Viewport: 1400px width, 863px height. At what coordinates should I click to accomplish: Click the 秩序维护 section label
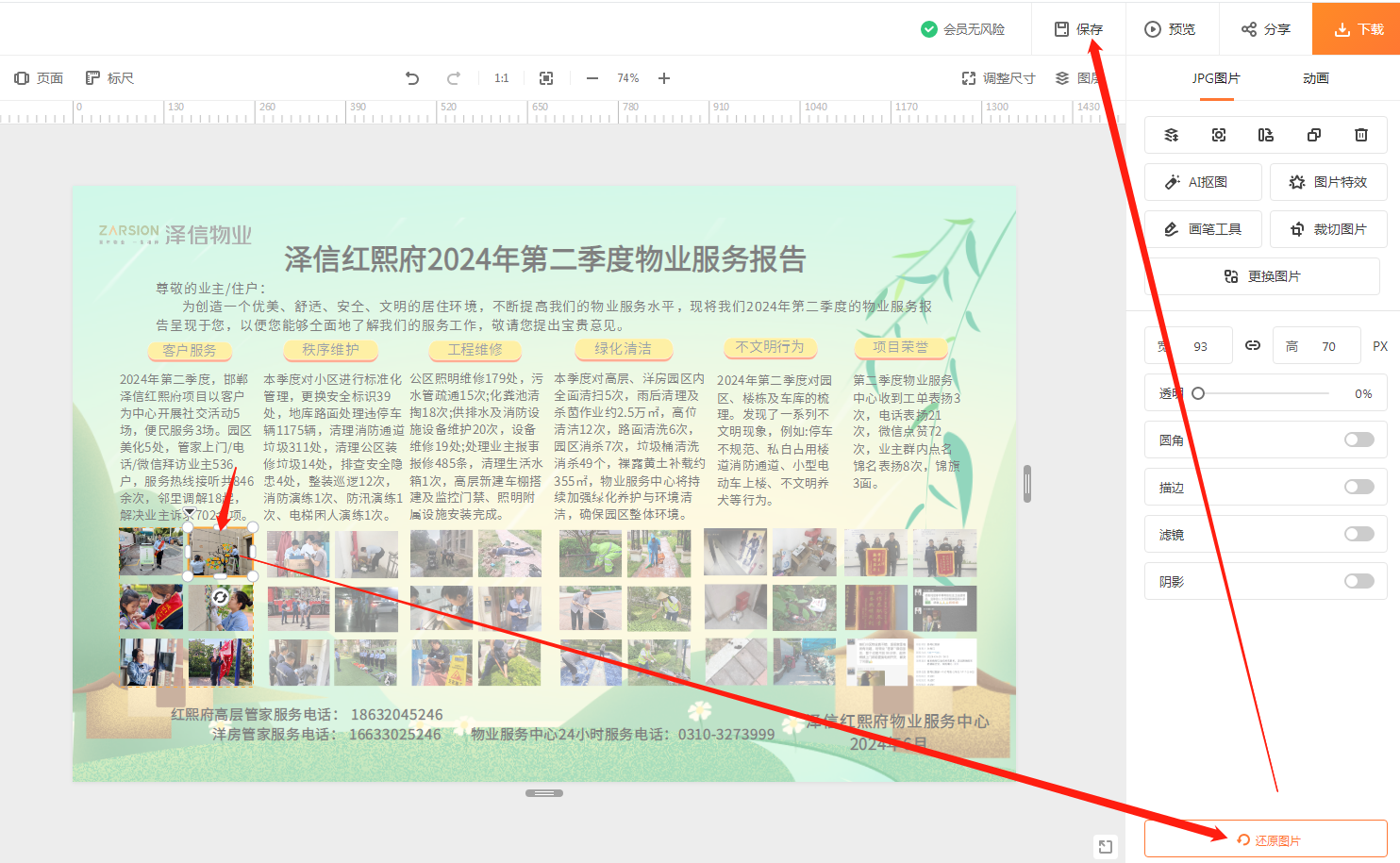(x=330, y=349)
